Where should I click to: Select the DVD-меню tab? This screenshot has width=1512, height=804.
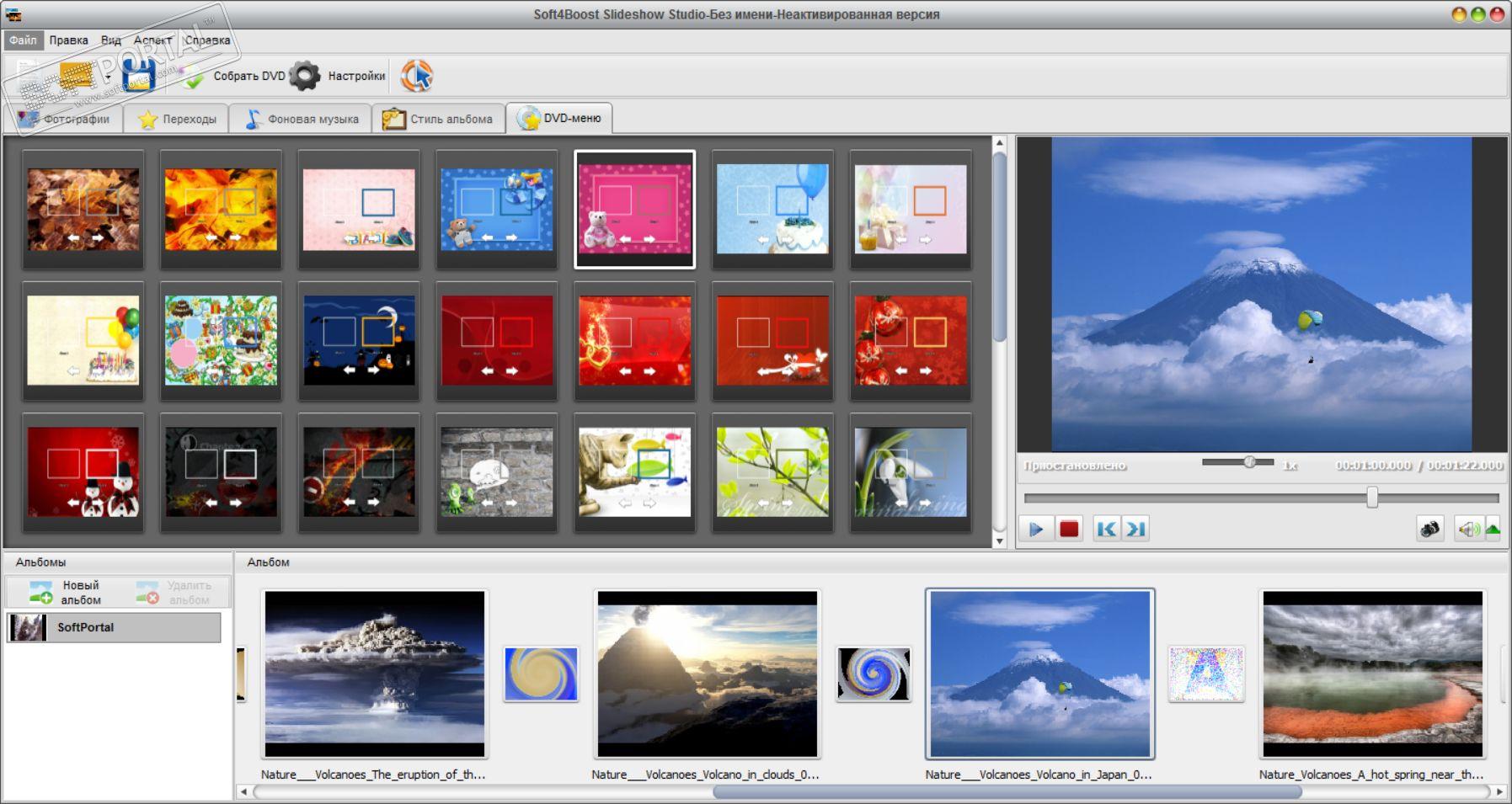(x=559, y=118)
